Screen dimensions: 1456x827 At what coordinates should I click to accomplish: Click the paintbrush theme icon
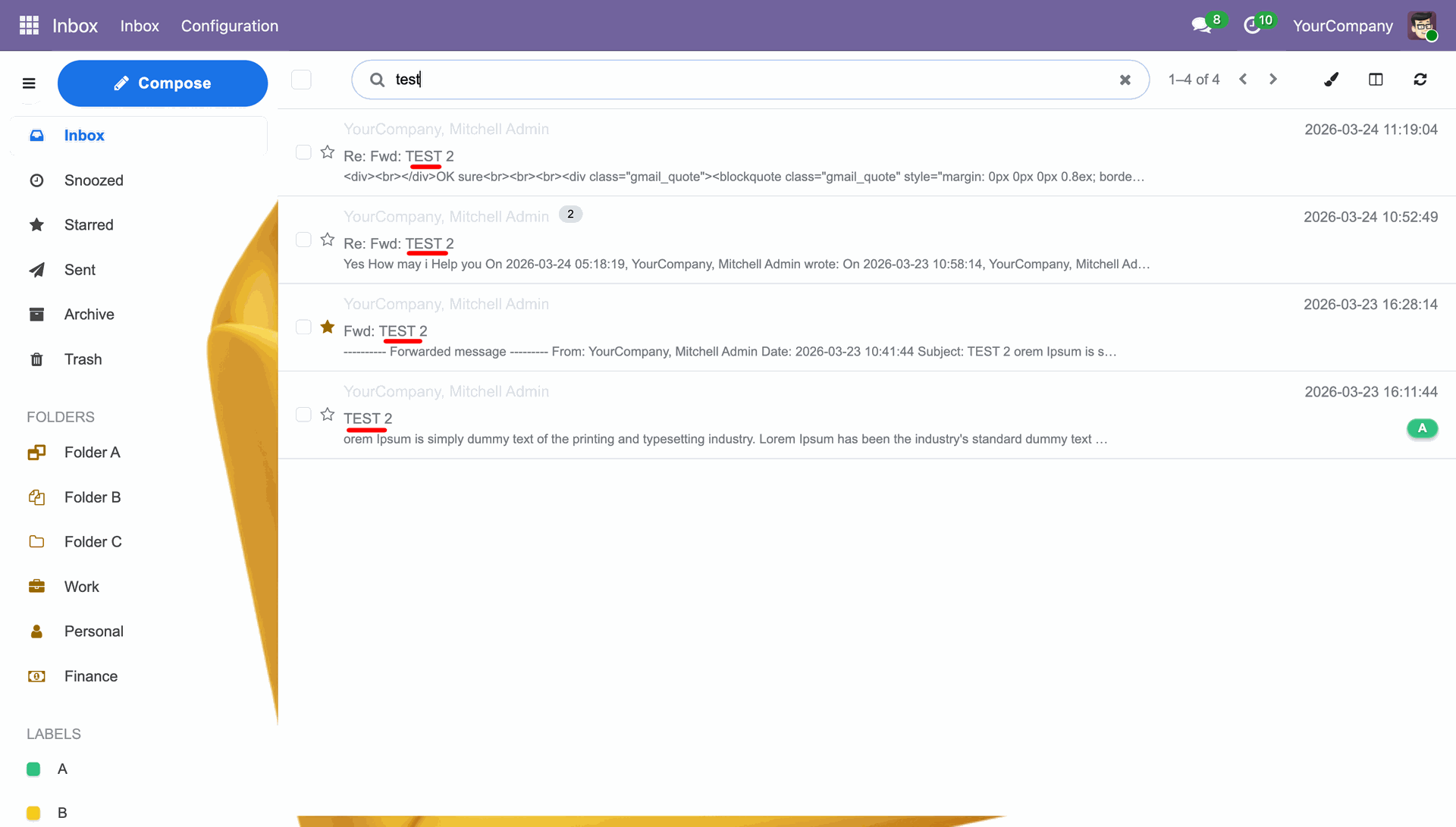pos(1331,80)
